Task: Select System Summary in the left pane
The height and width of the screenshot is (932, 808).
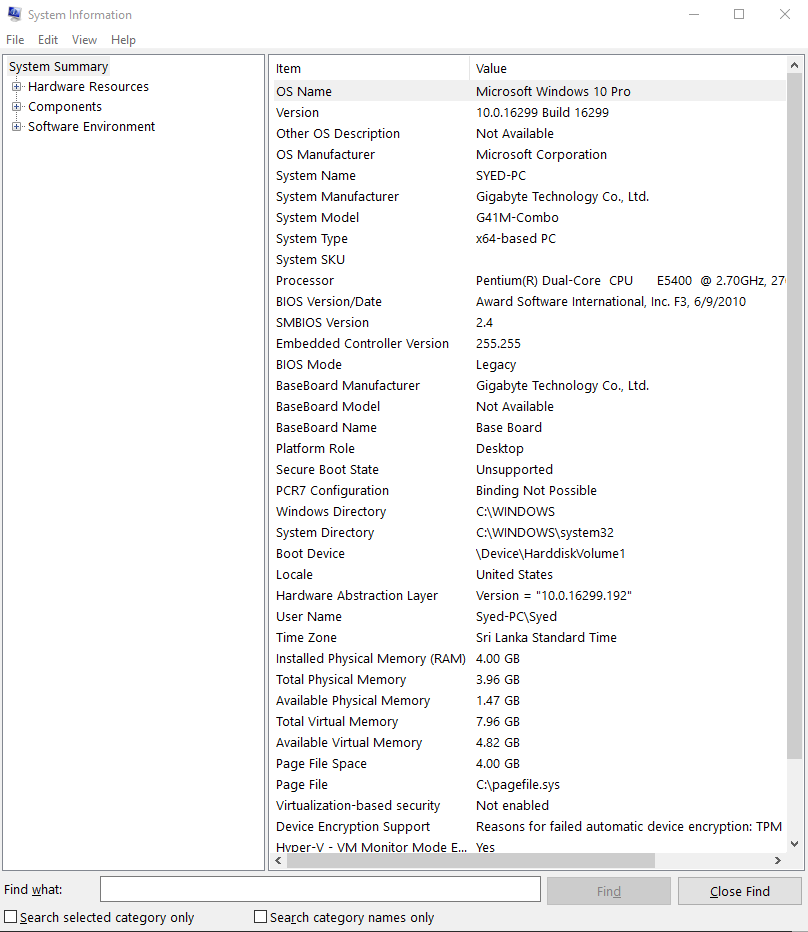Action: pos(57,66)
